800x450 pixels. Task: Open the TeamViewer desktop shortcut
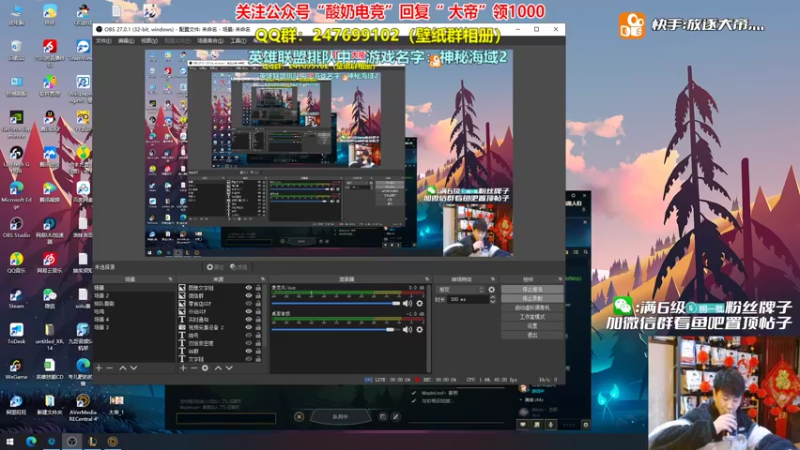83,50
